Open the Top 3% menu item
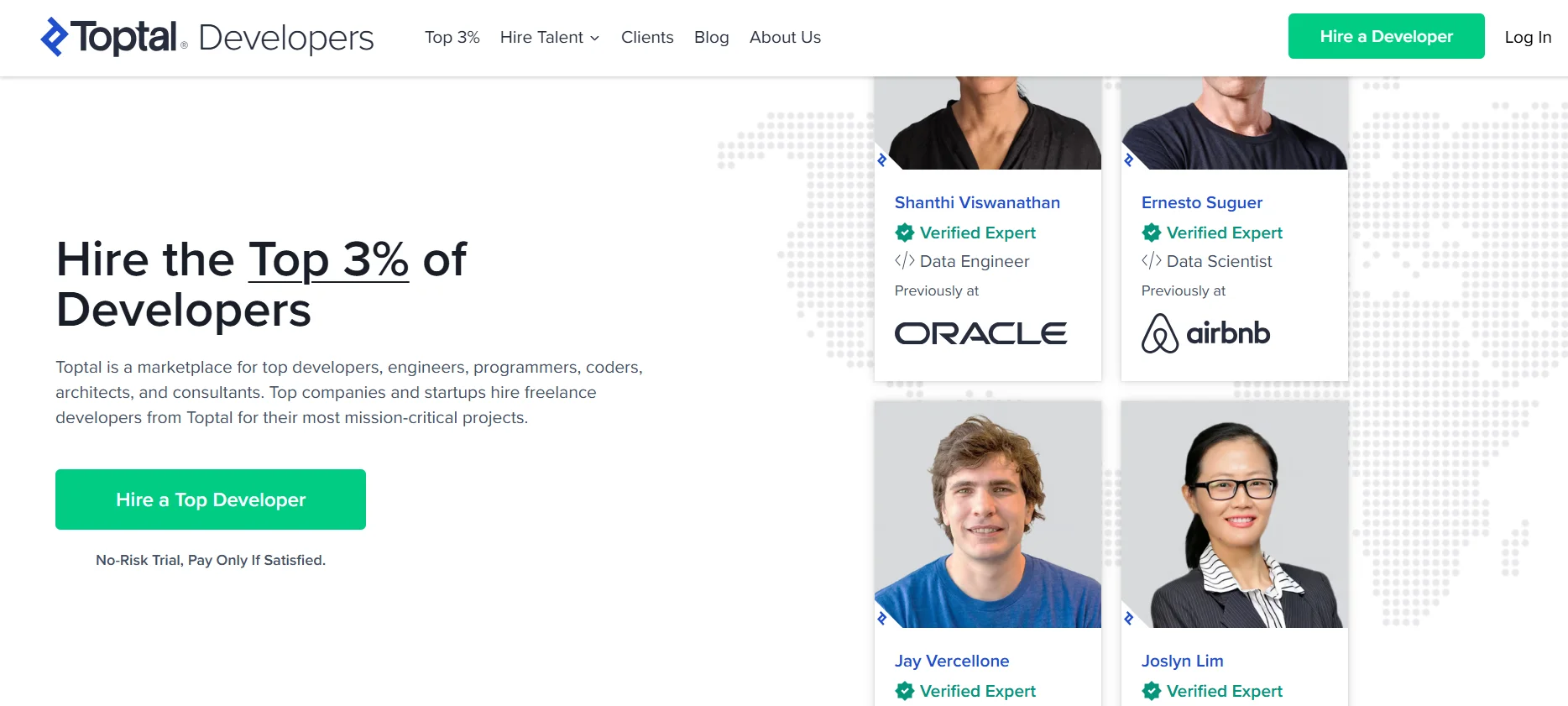The width and height of the screenshot is (1568, 706). click(452, 37)
